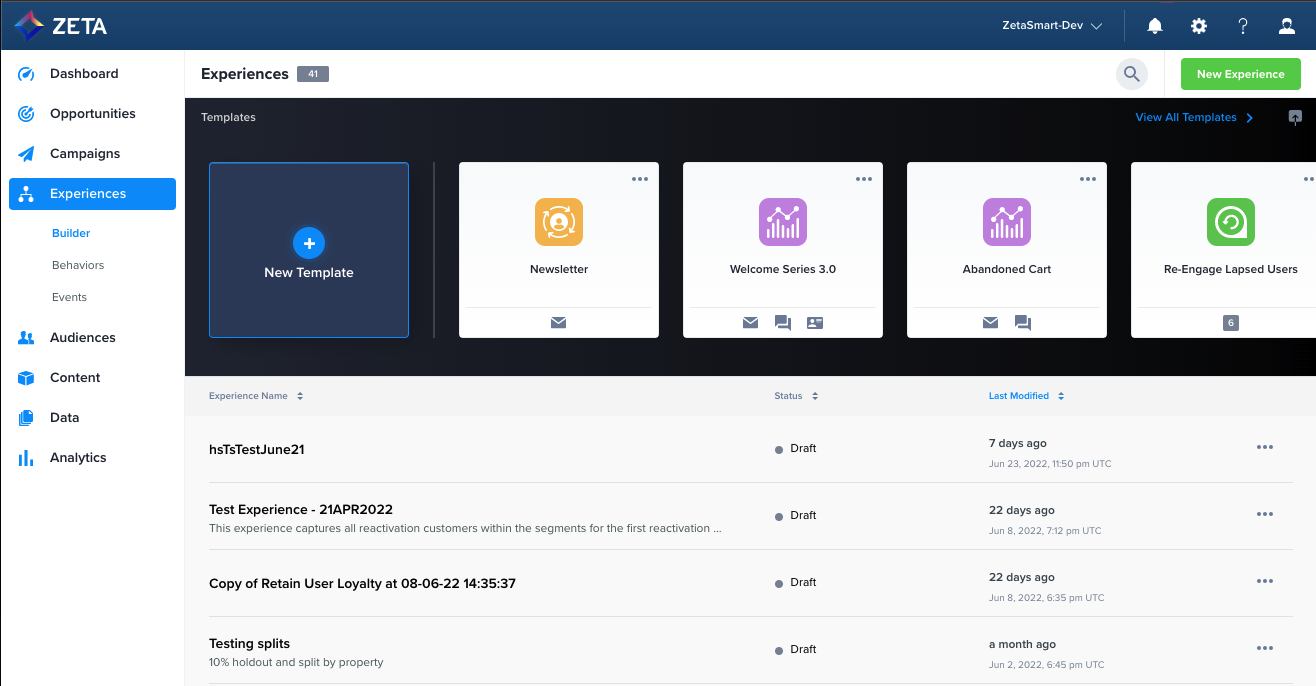Screen dimensions: 1316x686
Task: Open the user profile icon
Action: click(x=1287, y=26)
